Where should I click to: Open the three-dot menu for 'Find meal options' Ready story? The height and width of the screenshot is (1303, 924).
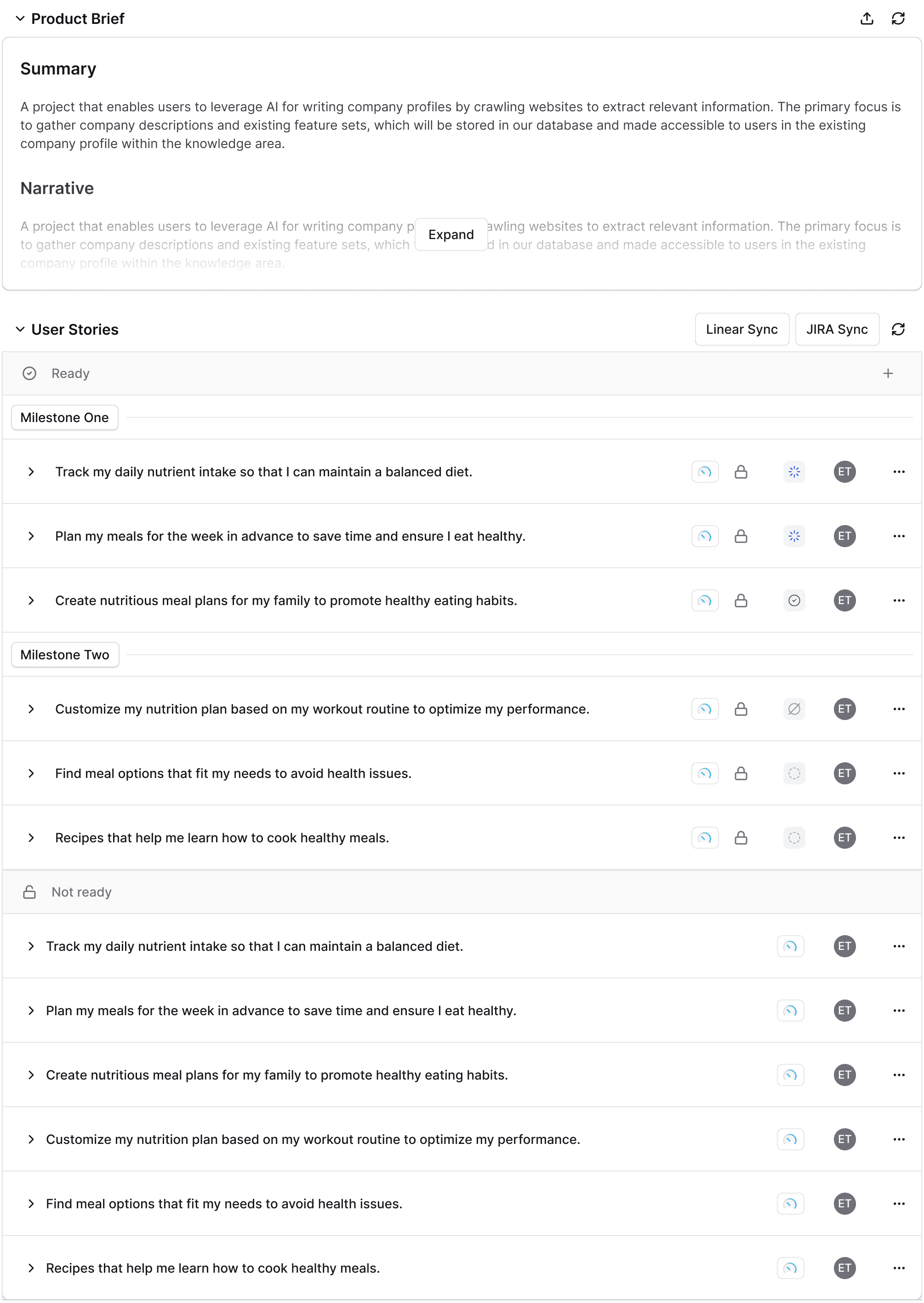tap(898, 773)
